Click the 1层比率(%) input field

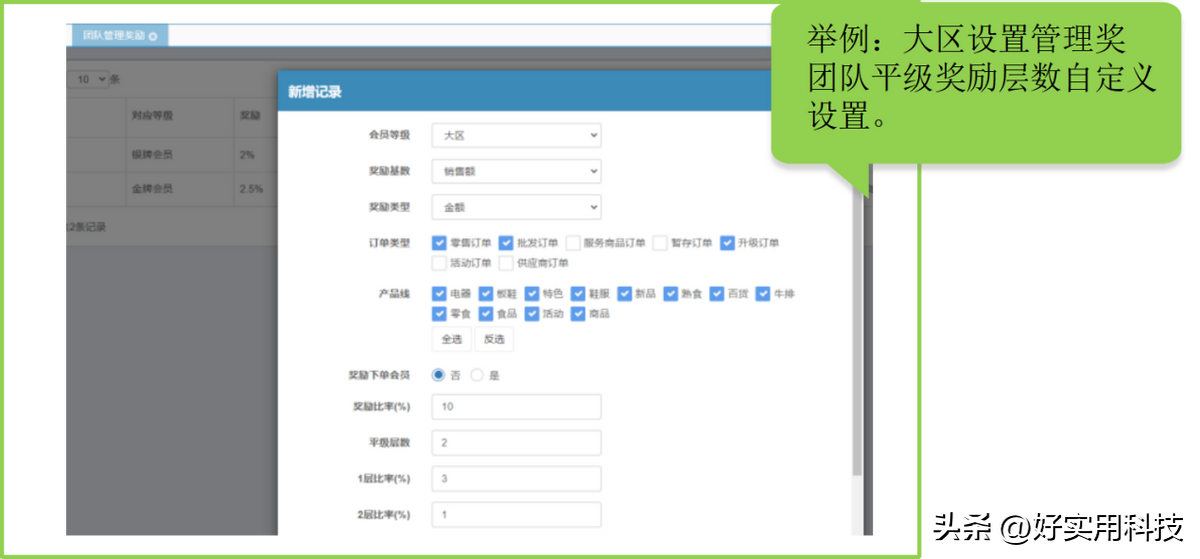point(516,478)
